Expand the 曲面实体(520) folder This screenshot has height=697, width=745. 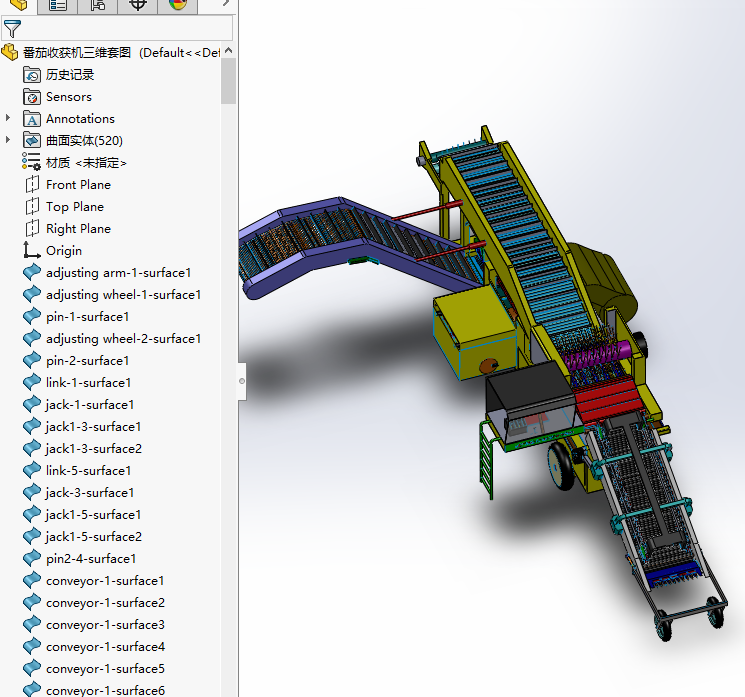coord(8,140)
